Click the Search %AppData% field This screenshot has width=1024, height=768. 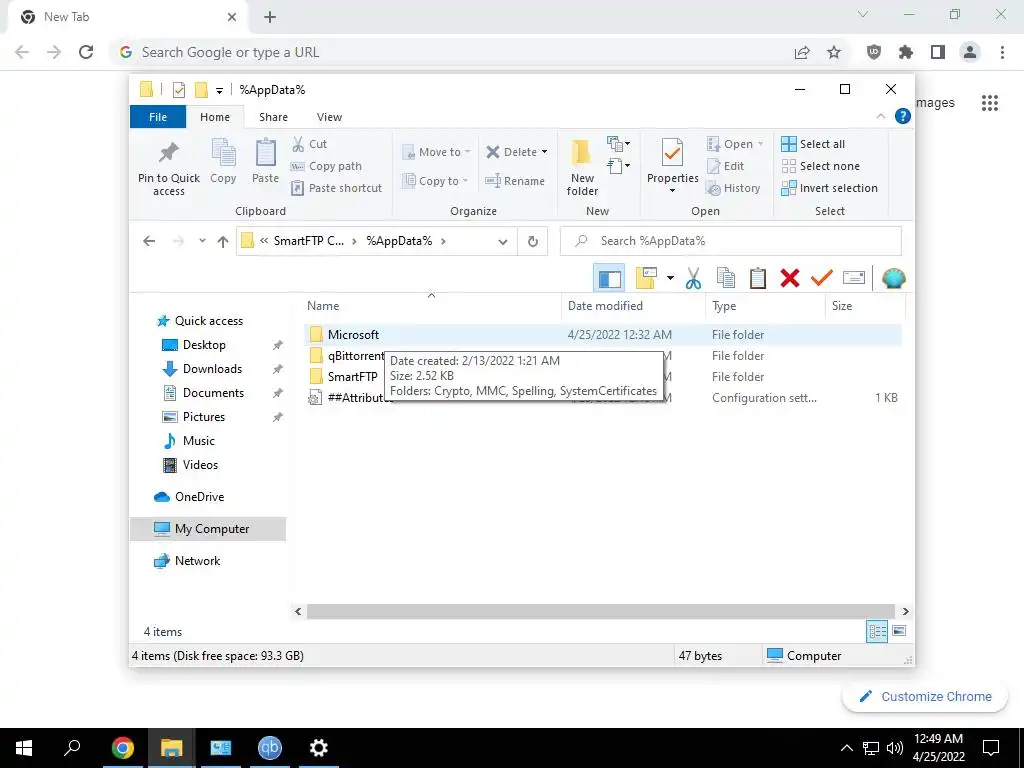(x=731, y=241)
